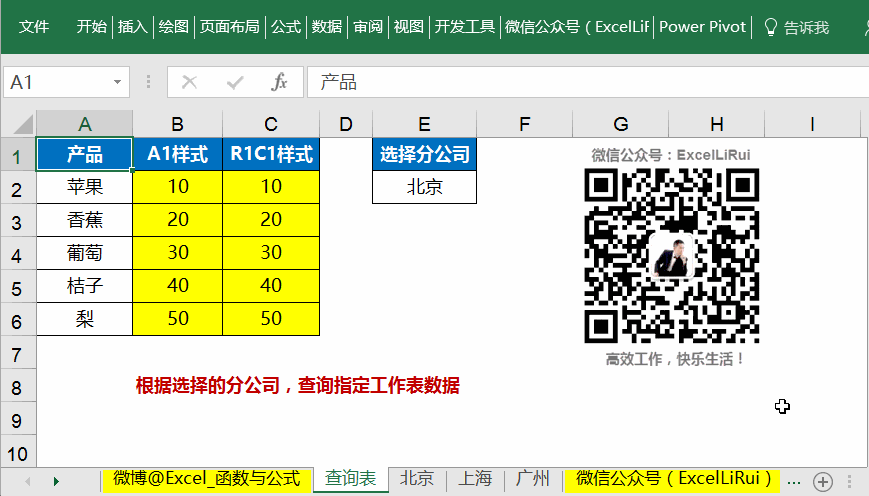Open the Power Pivot ribbon tab
The image size is (869, 496).
click(702, 27)
